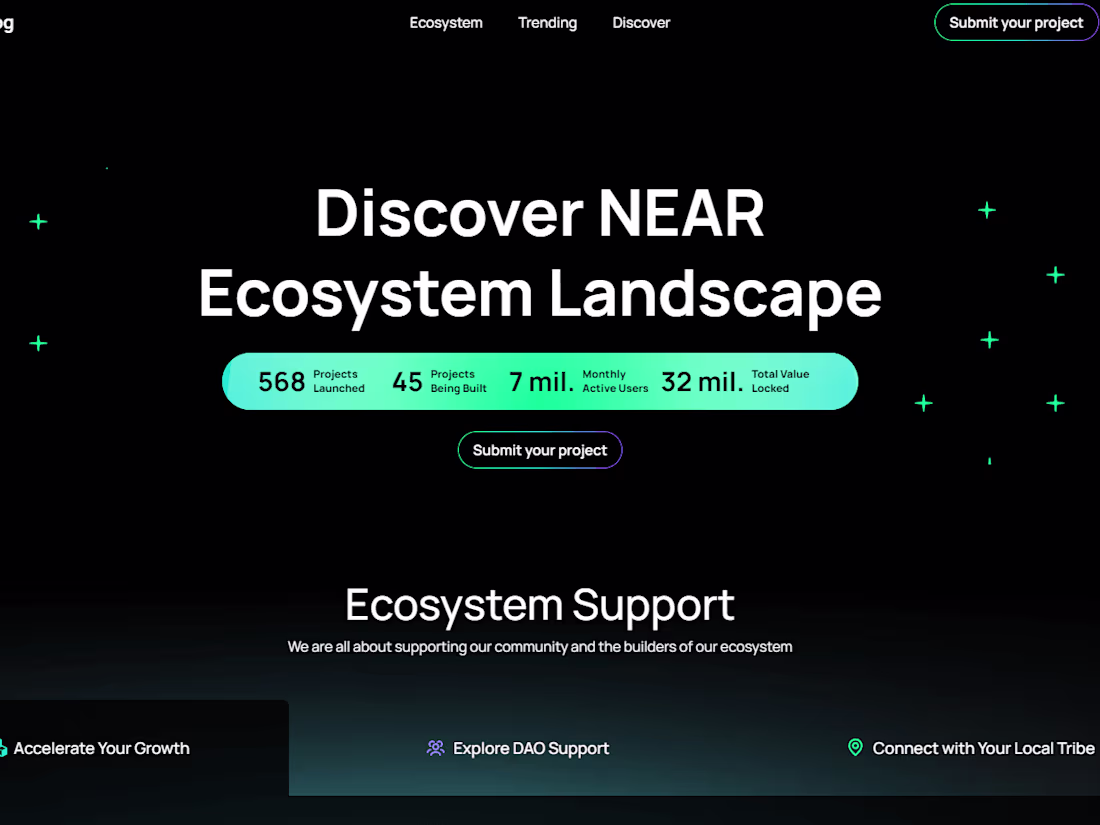Click the 45 Projects Being Built stat
This screenshot has height=825, width=1100.
tap(442, 381)
